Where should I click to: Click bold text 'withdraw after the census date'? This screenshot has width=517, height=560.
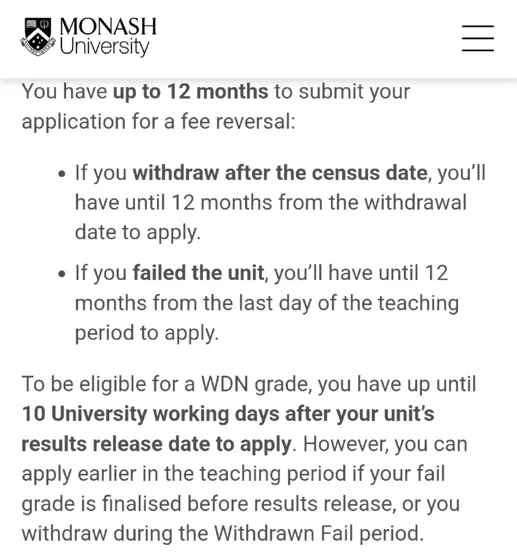pyautogui.click(x=280, y=173)
